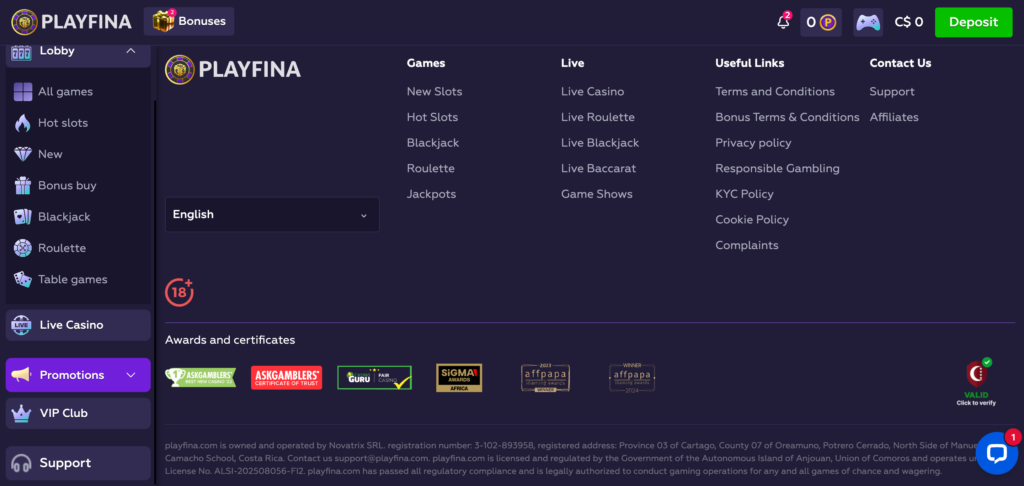Click the green Deposit button
The width and height of the screenshot is (1024, 486).
[973, 22]
